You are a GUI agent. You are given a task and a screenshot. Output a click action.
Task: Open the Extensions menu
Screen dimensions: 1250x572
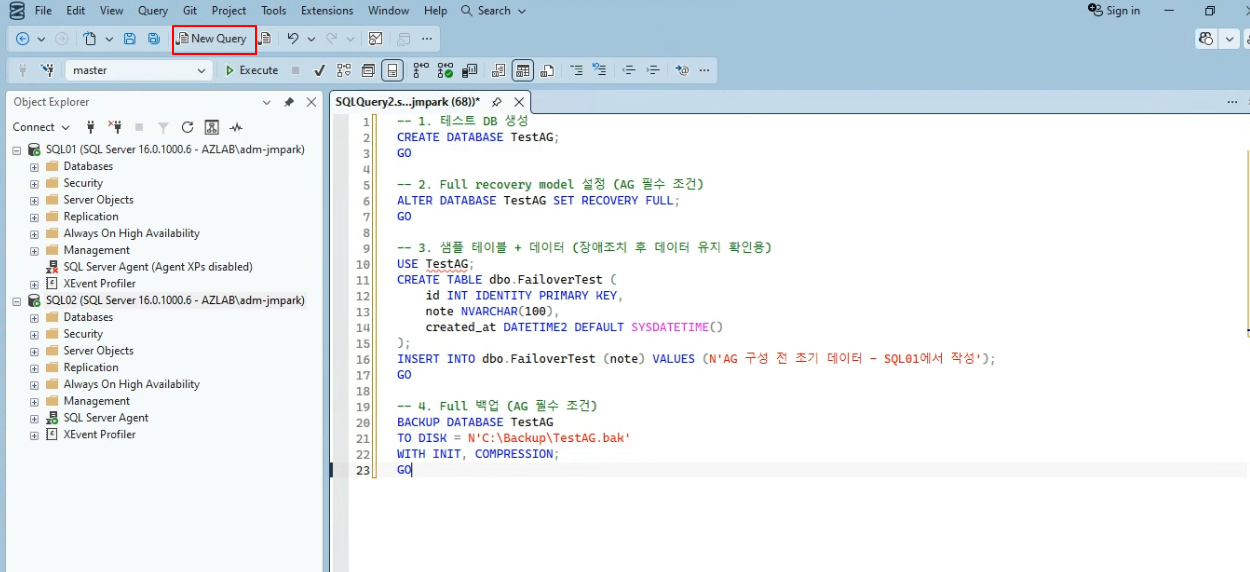(327, 11)
